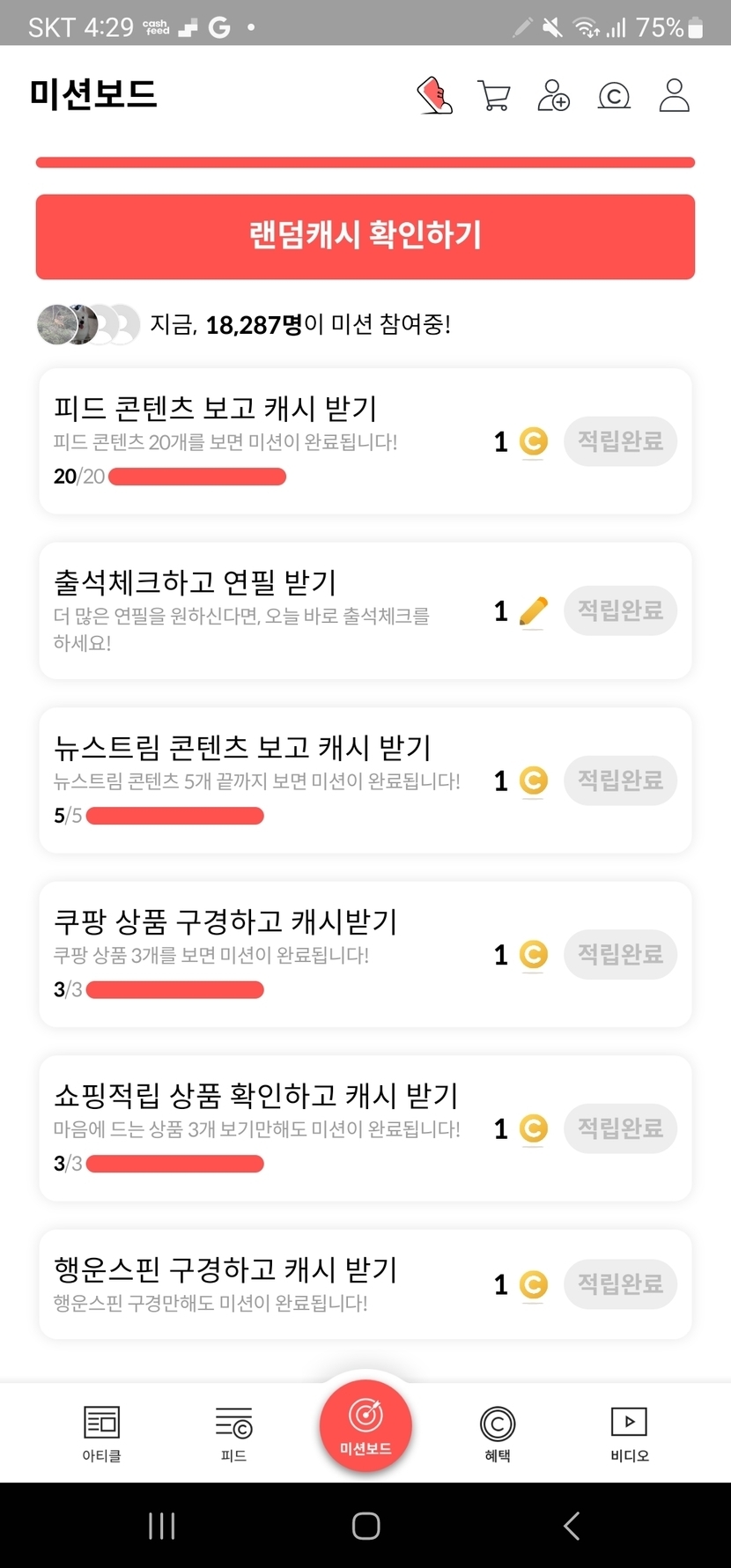The image size is (731, 1568).
Task: Tap the invite friend icon
Action: click(553, 95)
